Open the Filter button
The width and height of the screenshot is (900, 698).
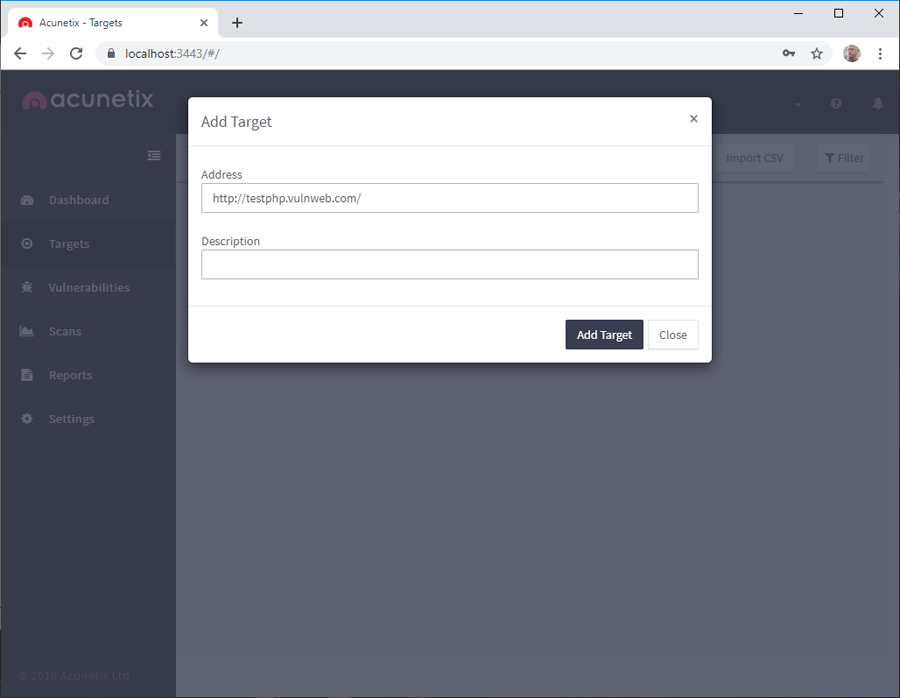[x=844, y=158]
